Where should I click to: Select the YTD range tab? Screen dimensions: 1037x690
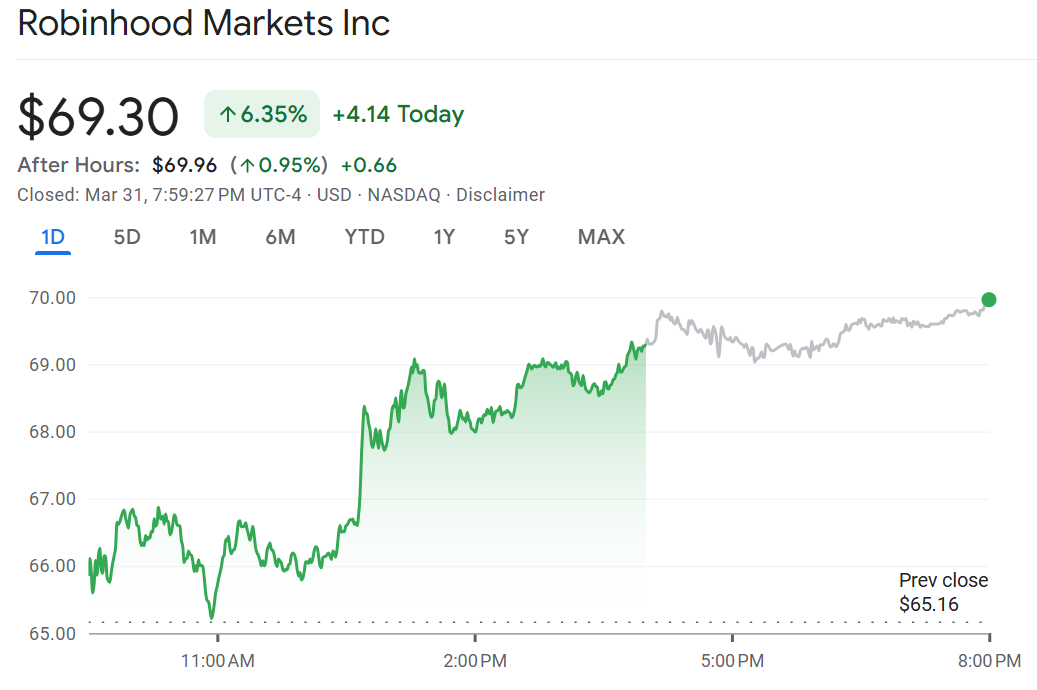pos(364,237)
